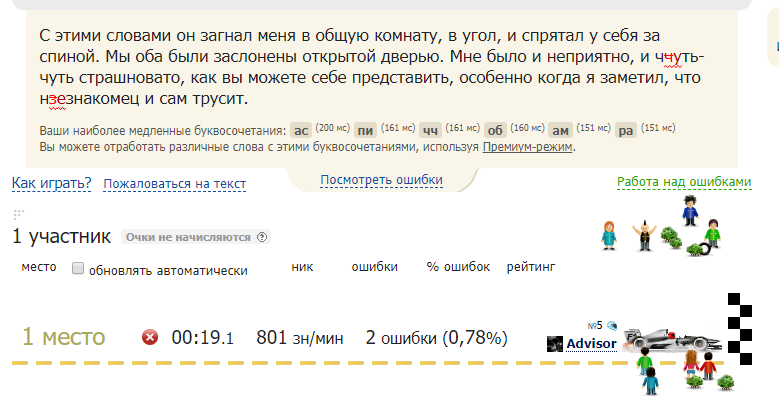Viewport: 779px width, 415px height.
Task: Toggle обновлять автоматически checkbox
Action: (78, 269)
